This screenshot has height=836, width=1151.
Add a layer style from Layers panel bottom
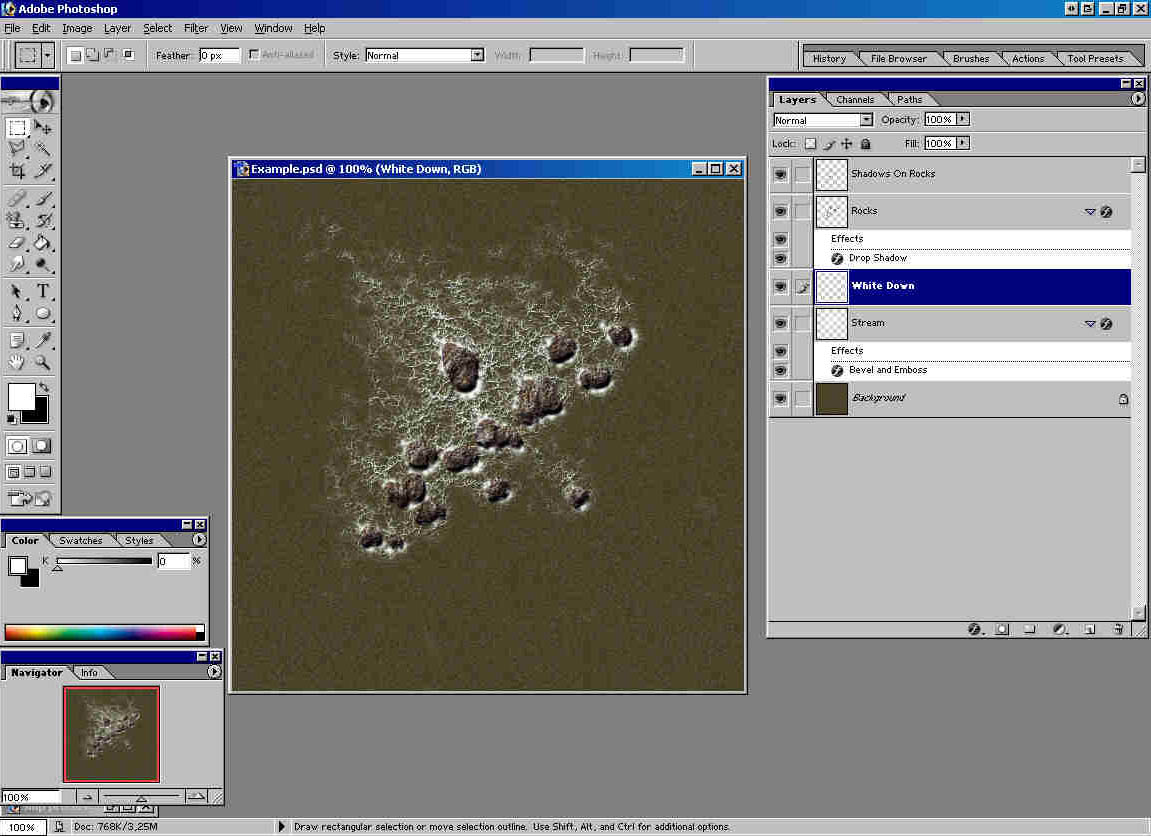pyautogui.click(x=973, y=630)
